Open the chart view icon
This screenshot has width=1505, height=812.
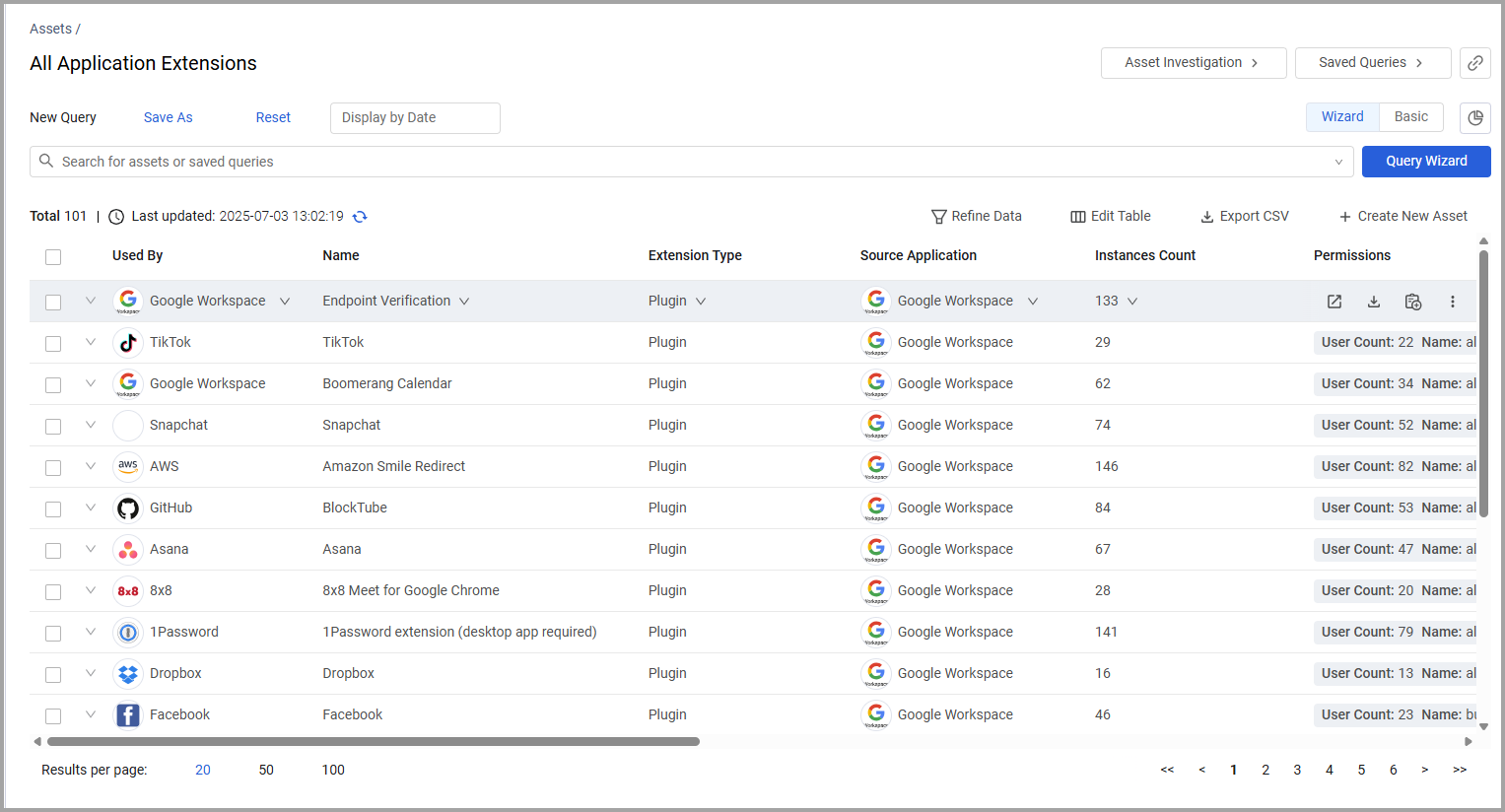click(x=1474, y=117)
